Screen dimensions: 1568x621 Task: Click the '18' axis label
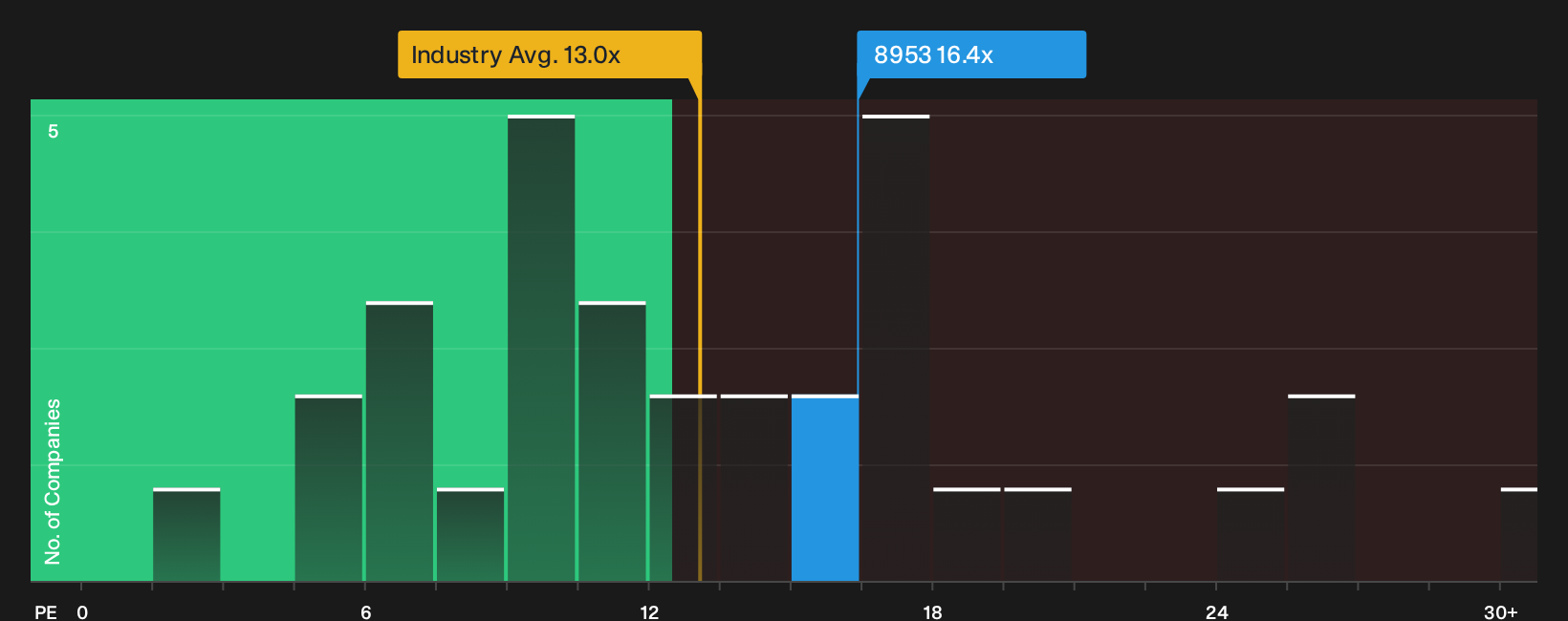click(x=932, y=611)
